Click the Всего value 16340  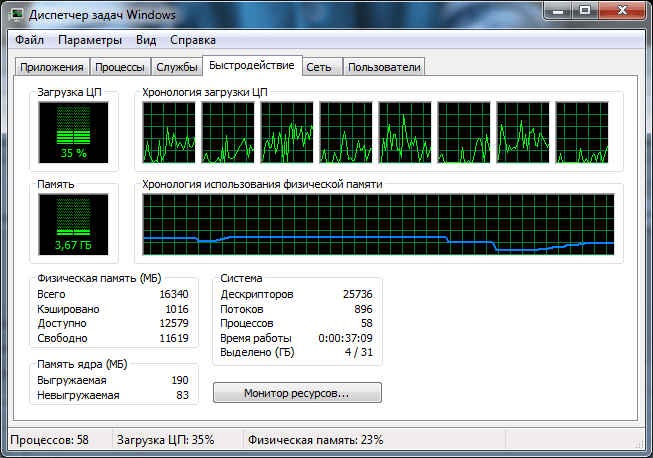[x=174, y=294]
